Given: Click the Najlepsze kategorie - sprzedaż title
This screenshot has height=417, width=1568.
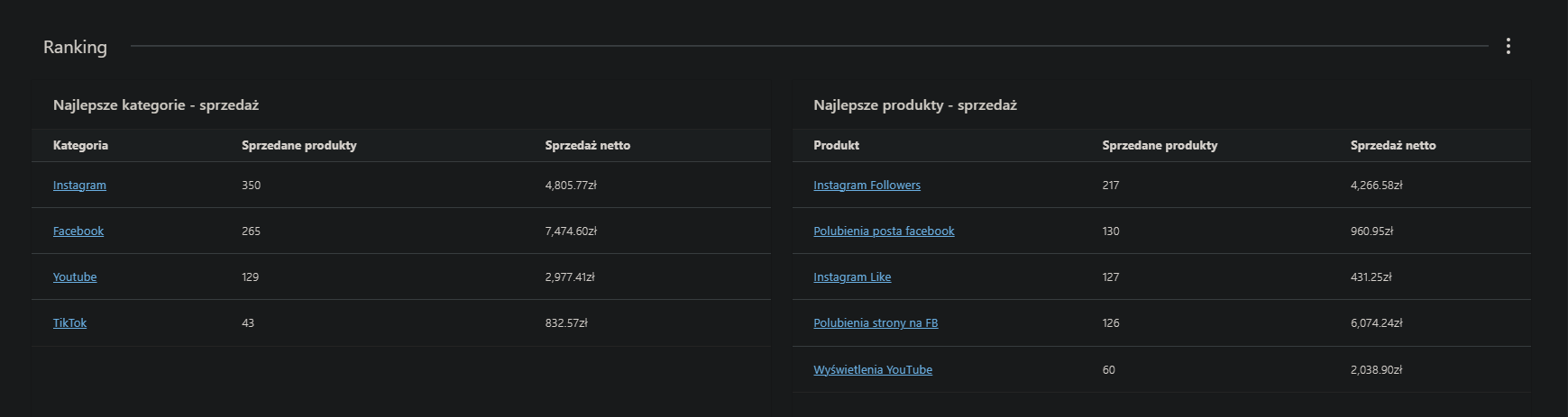Looking at the screenshot, I should (x=156, y=104).
